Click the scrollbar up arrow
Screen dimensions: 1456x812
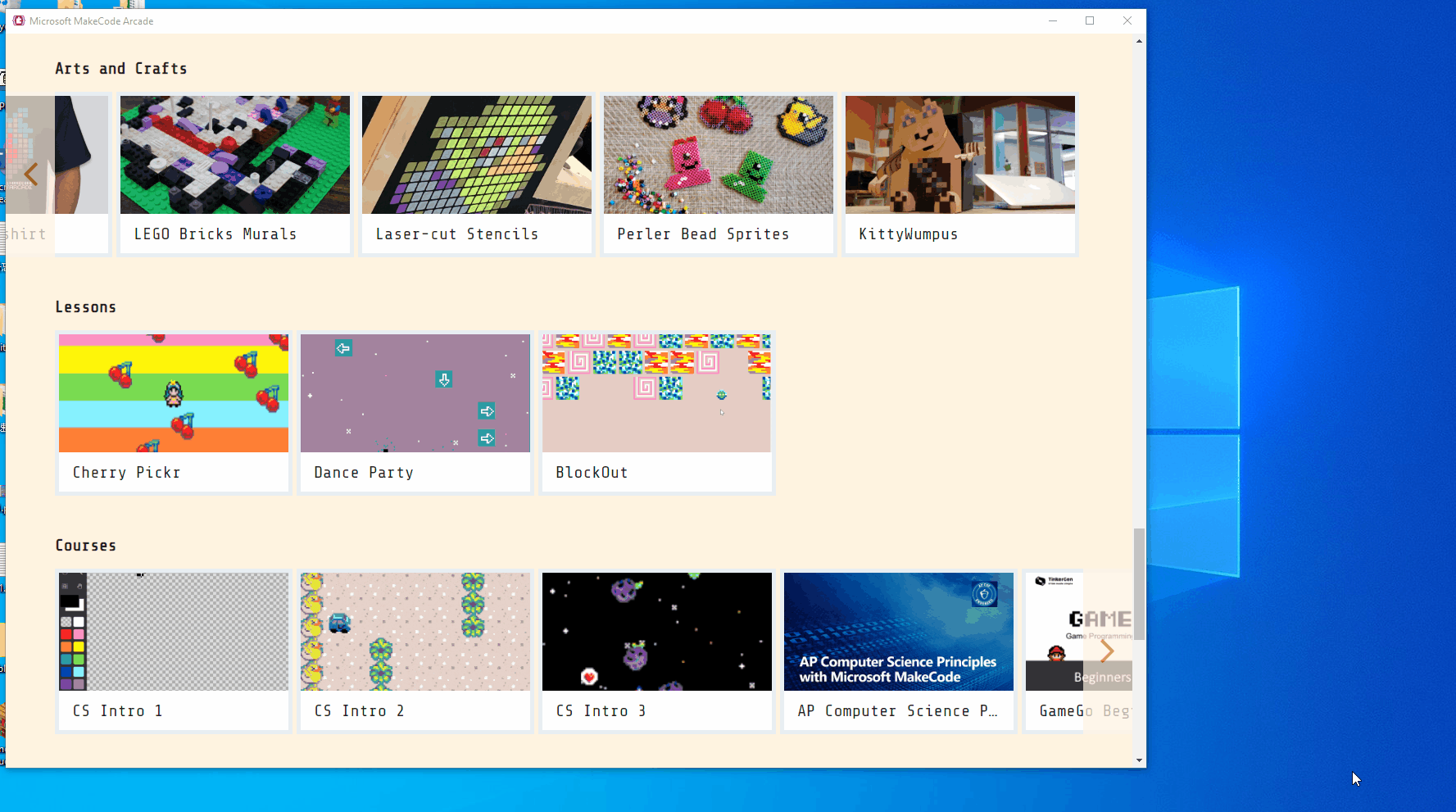pyautogui.click(x=1139, y=40)
